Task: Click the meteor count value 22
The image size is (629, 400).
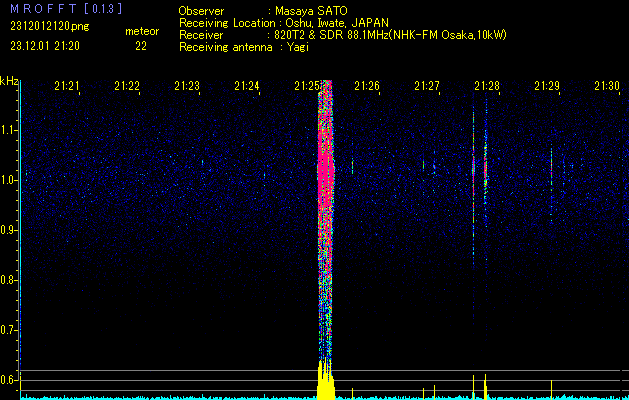Action: 140,46
